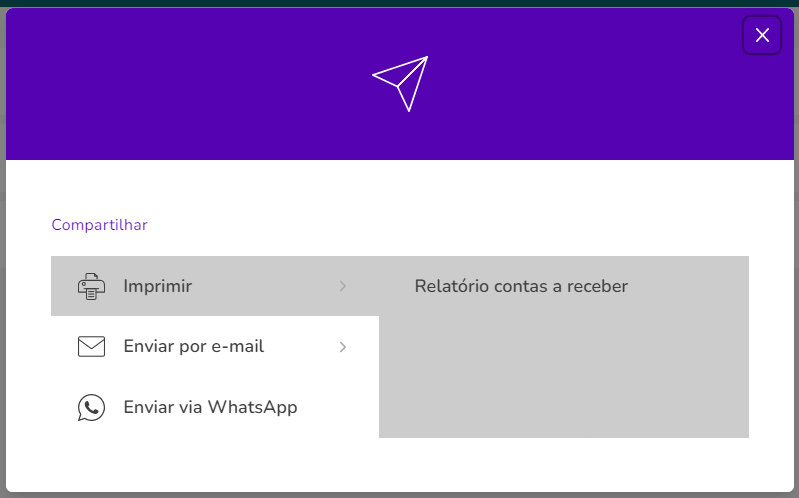Click the dark strip above the dialog
The width and height of the screenshot is (799, 498).
(400, 3)
